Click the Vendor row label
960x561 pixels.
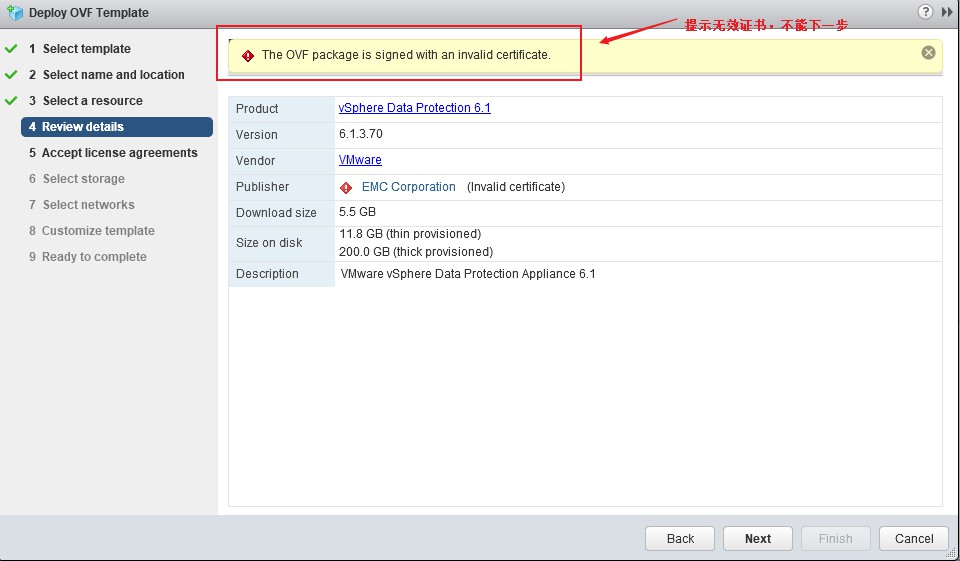click(255, 160)
